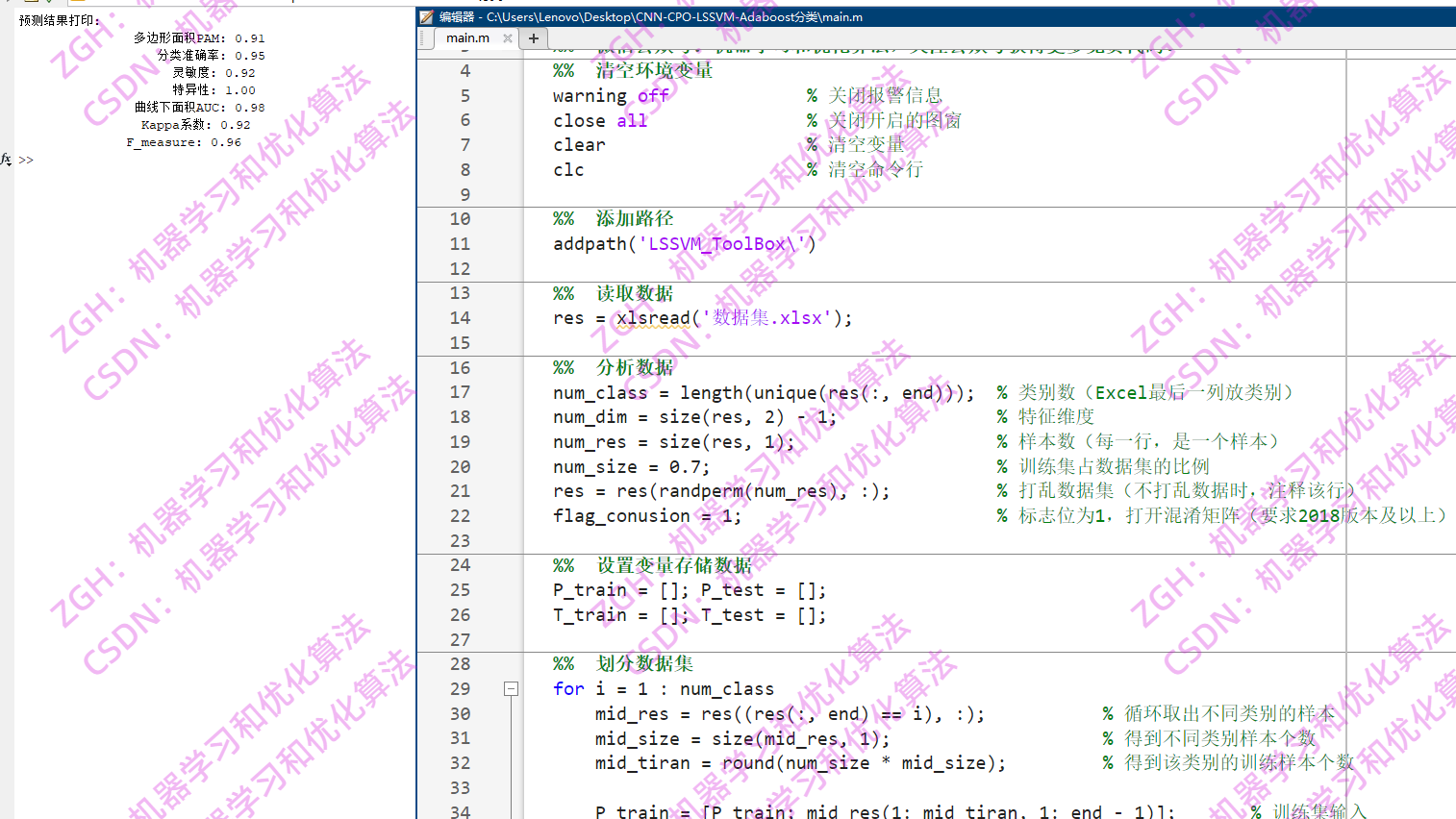Screen dimensions: 1456x819
Task: Click the 'F_measure: 0.96' output line
Action: (184, 142)
